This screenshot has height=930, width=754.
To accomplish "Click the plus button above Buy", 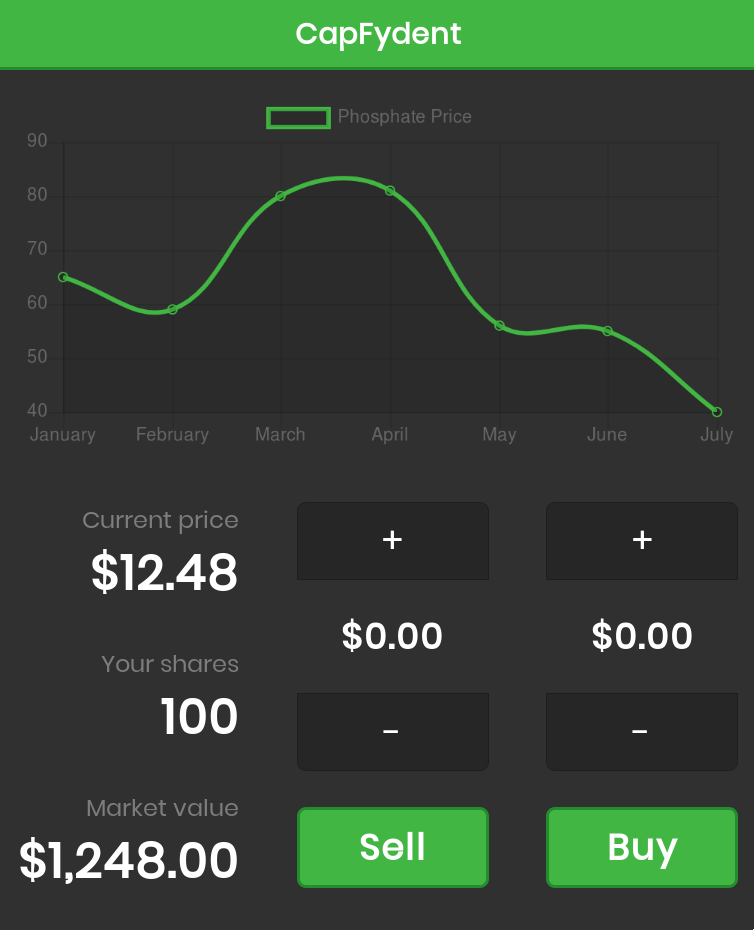I will (x=642, y=541).
